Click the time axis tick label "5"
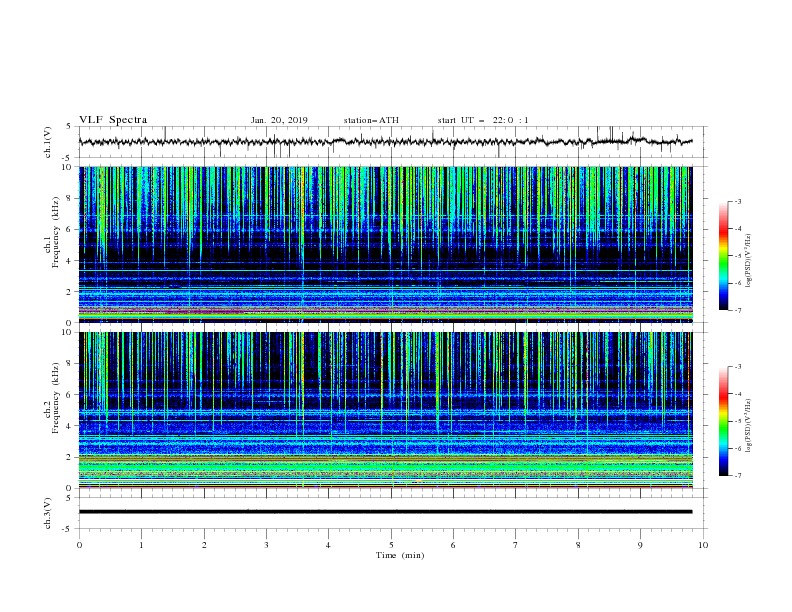 391,545
